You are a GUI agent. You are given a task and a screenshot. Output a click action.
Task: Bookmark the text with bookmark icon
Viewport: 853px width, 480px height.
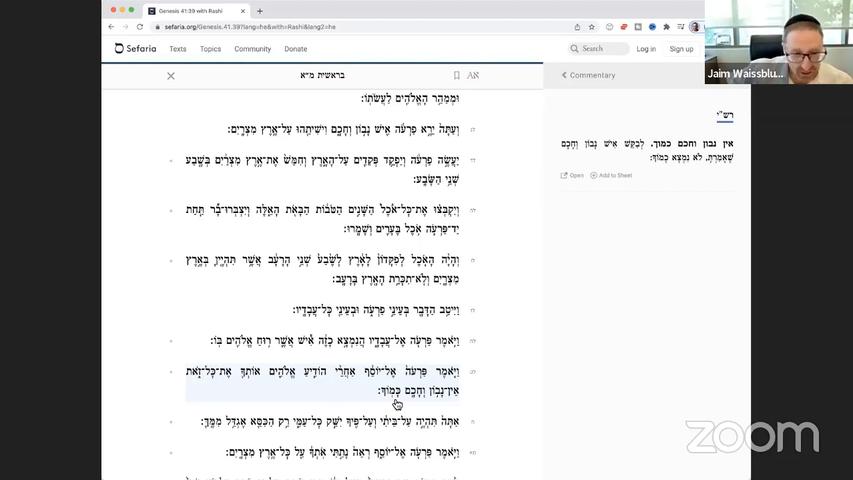click(x=456, y=75)
